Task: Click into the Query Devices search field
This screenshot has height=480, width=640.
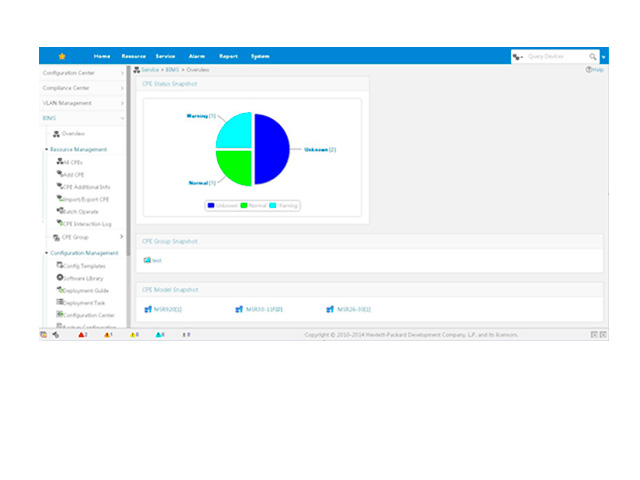Action: pyautogui.click(x=556, y=57)
